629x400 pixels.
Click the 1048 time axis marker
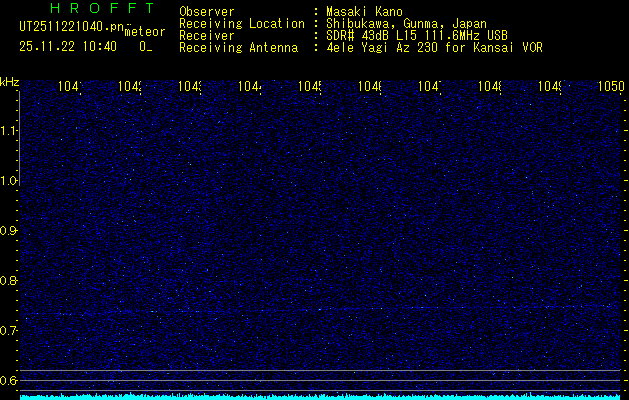tap(489, 87)
